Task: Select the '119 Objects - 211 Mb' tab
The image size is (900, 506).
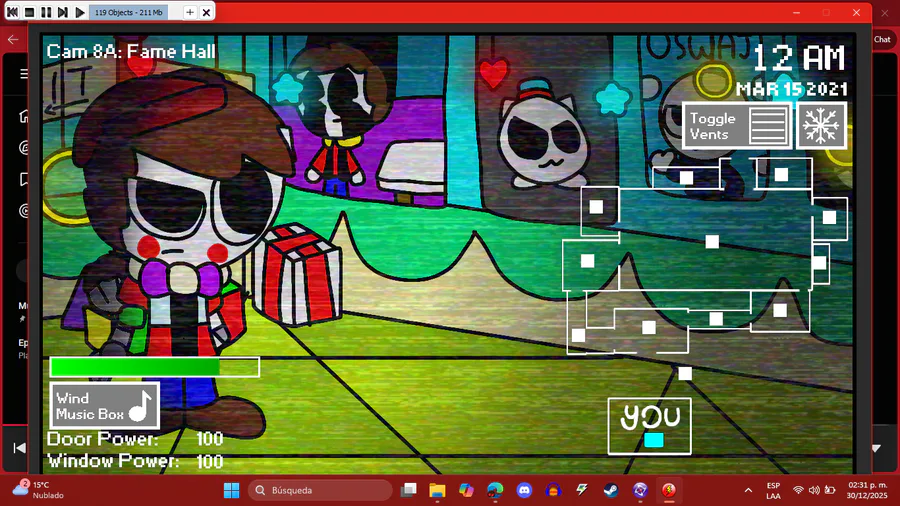Action: (x=129, y=12)
